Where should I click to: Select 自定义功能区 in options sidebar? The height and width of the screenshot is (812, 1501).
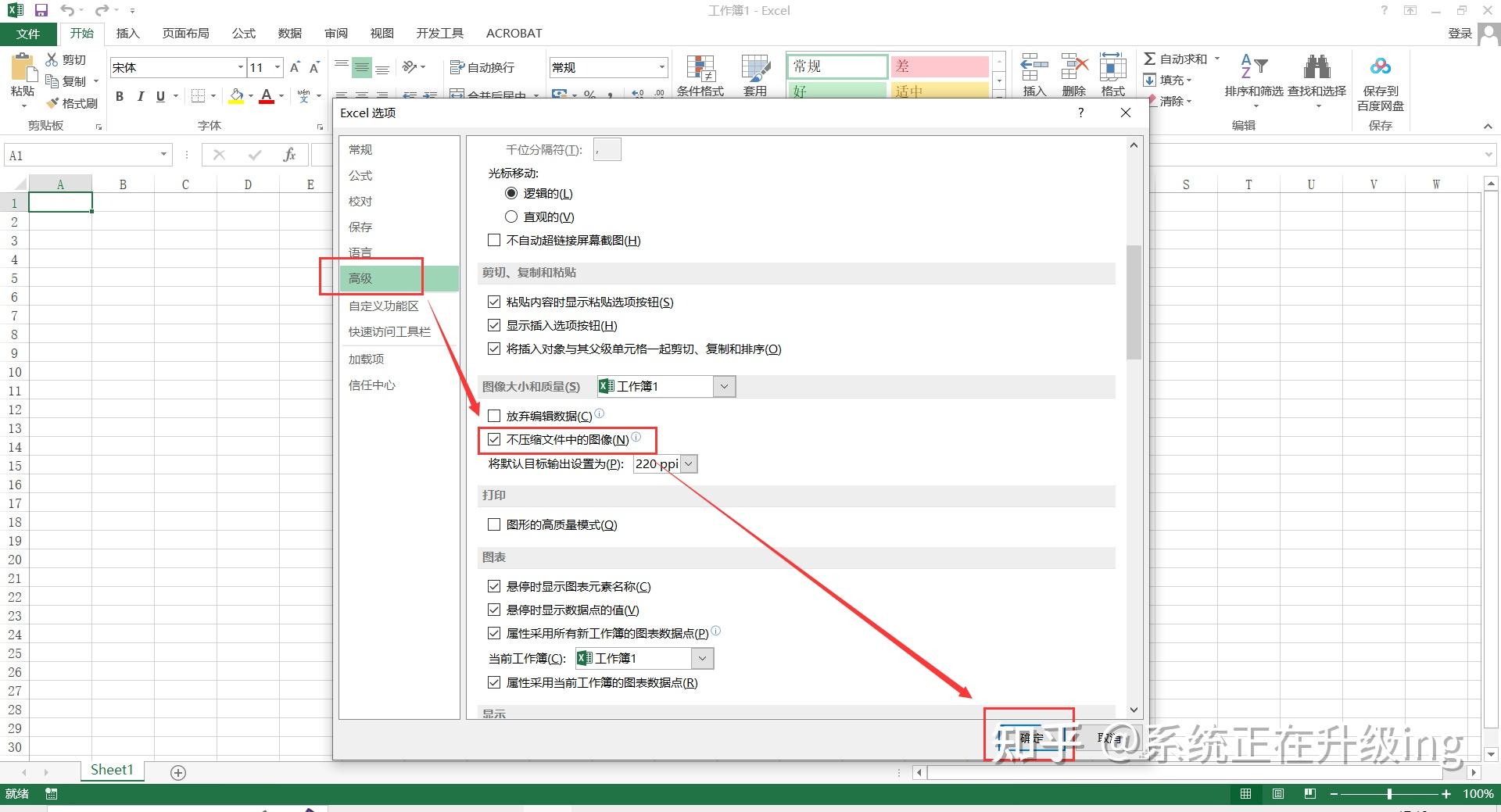(x=399, y=306)
